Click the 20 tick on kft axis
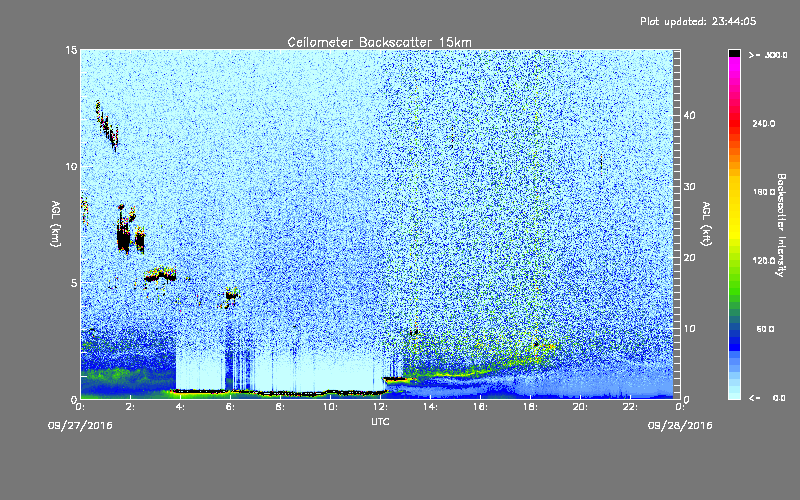The width and height of the screenshot is (800, 500). 689,257
